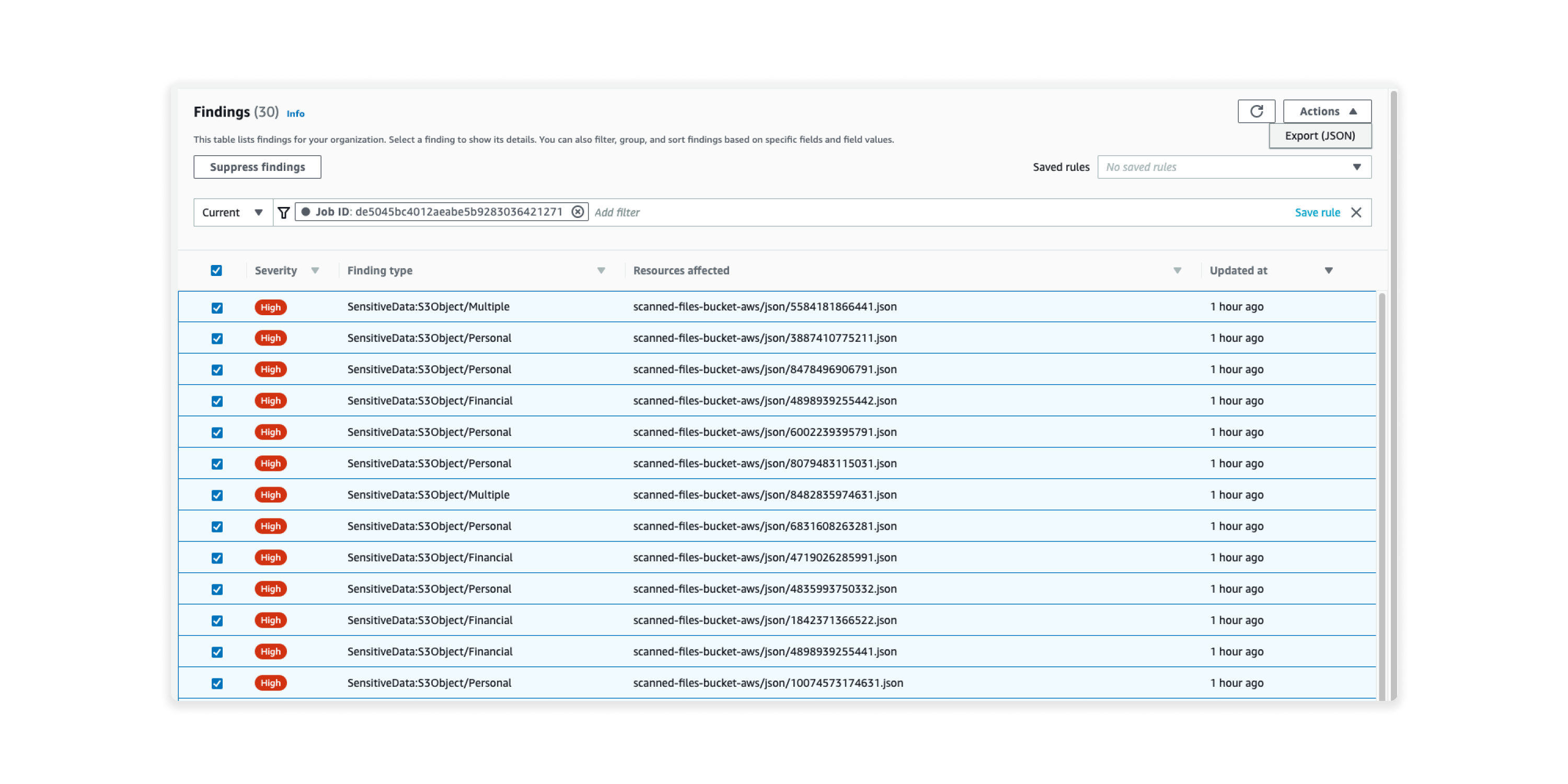Click the filter funnel icon
Screen dimensions: 1568x784
pos(284,212)
